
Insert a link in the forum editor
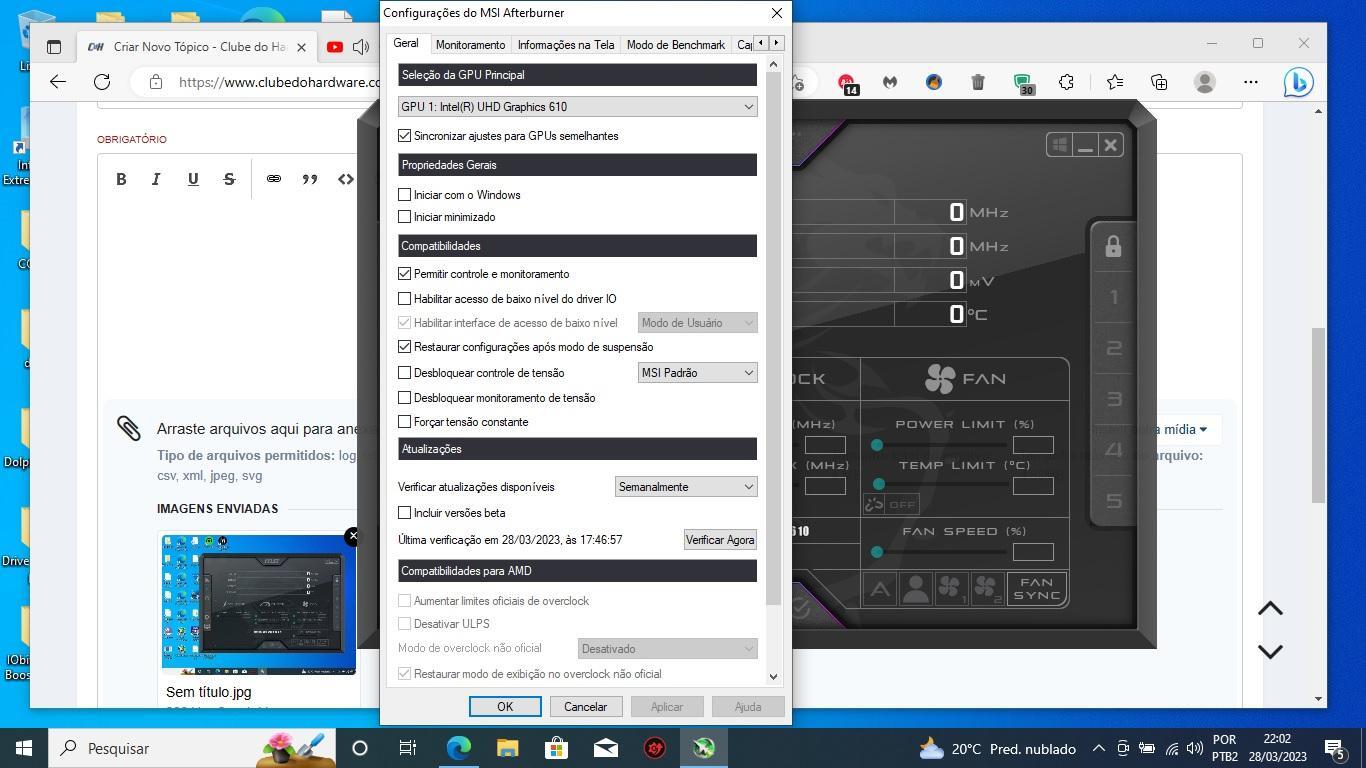(x=273, y=179)
